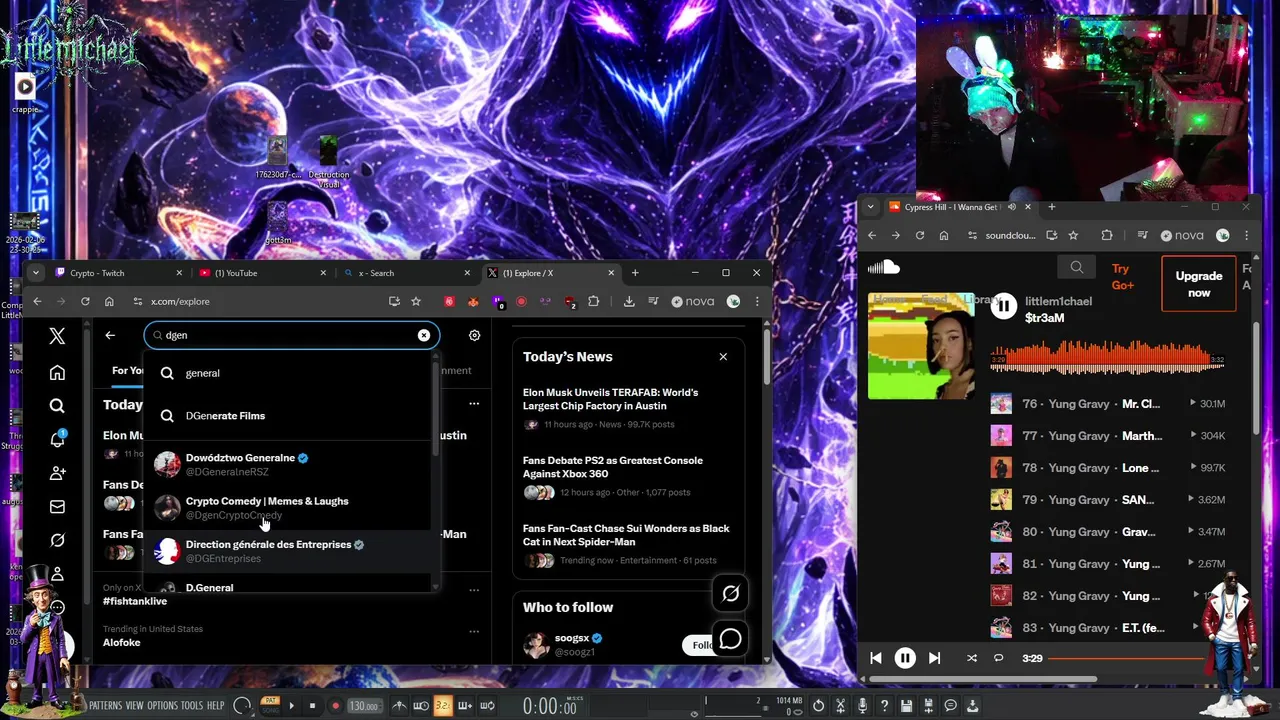Toggle shuffle in SoundCloud player

coord(972,658)
